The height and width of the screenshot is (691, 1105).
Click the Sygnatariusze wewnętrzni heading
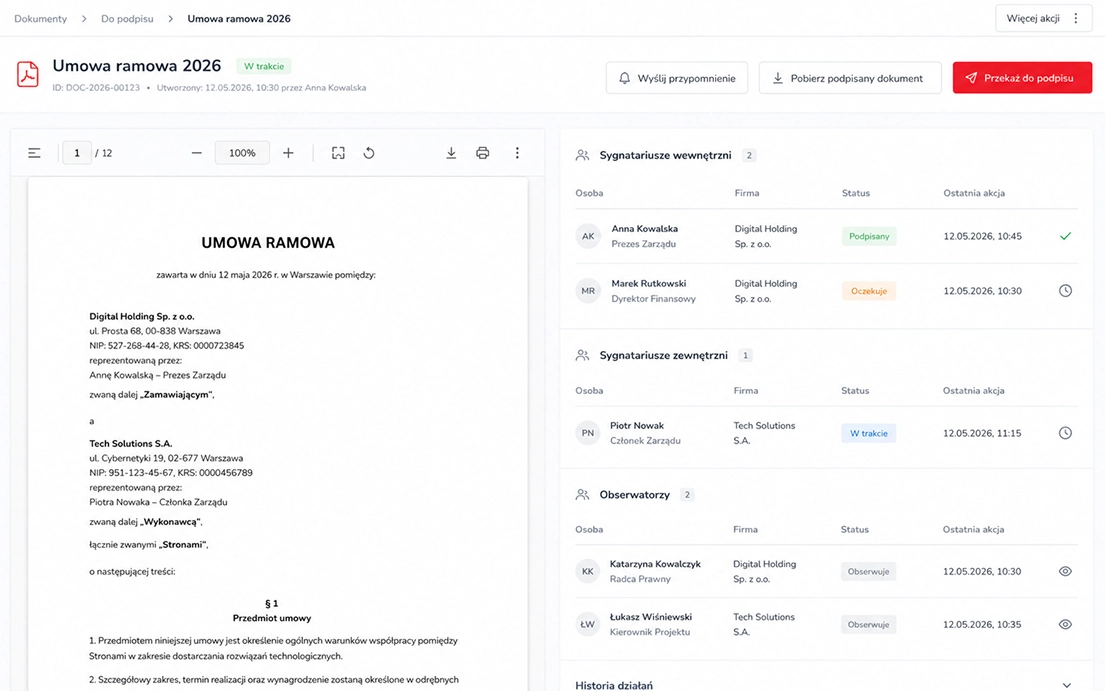pyautogui.click(x=665, y=155)
